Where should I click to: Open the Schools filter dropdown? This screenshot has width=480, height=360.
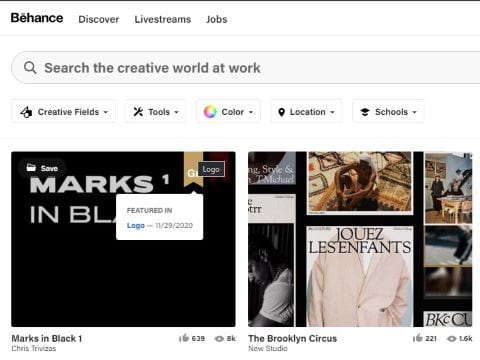(x=388, y=112)
